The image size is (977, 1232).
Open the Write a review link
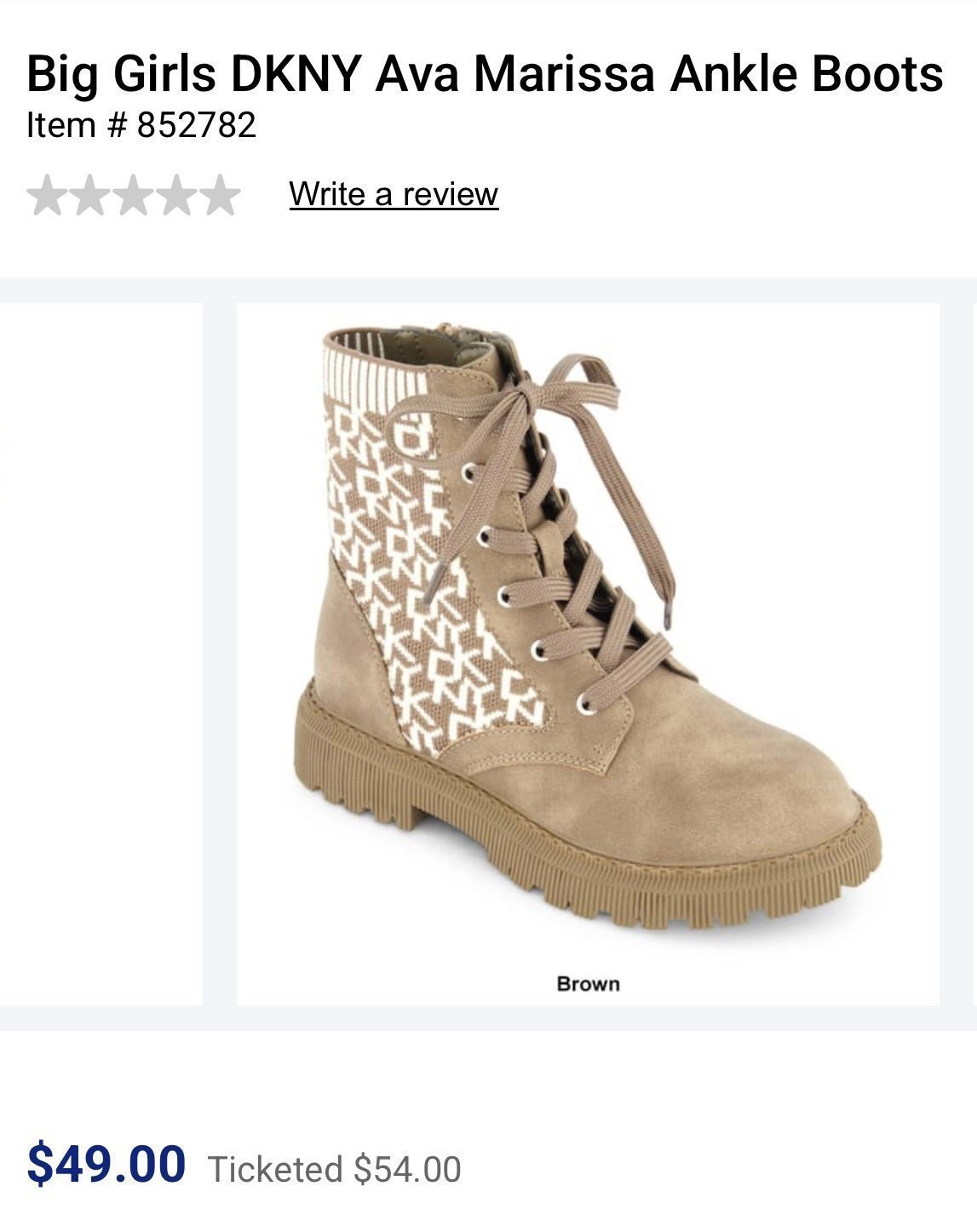pos(394,194)
